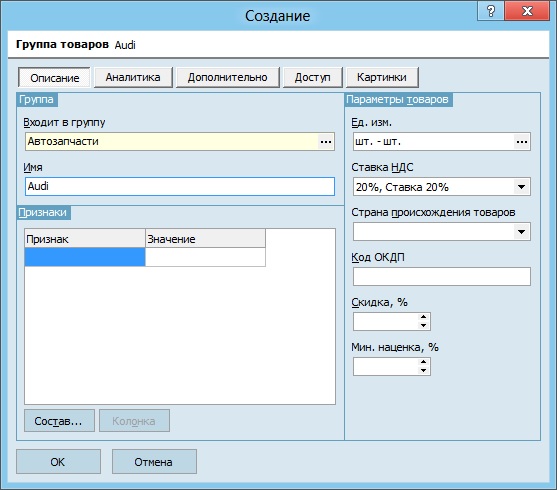Open unit of measure picker ellipsis button
Screen dimensions: 557x490
(x=521, y=142)
